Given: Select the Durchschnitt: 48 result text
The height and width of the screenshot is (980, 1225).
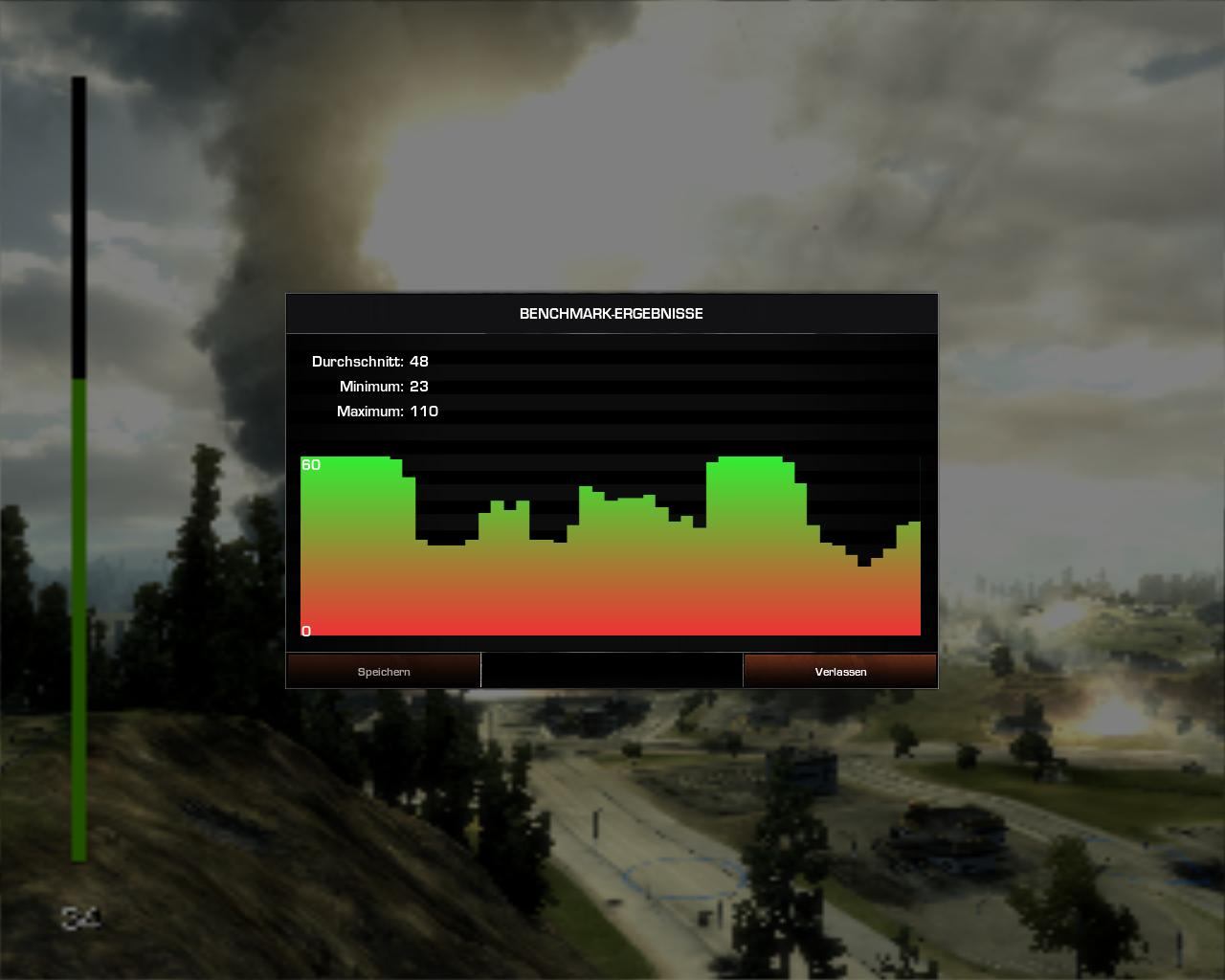Looking at the screenshot, I should (370, 362).
